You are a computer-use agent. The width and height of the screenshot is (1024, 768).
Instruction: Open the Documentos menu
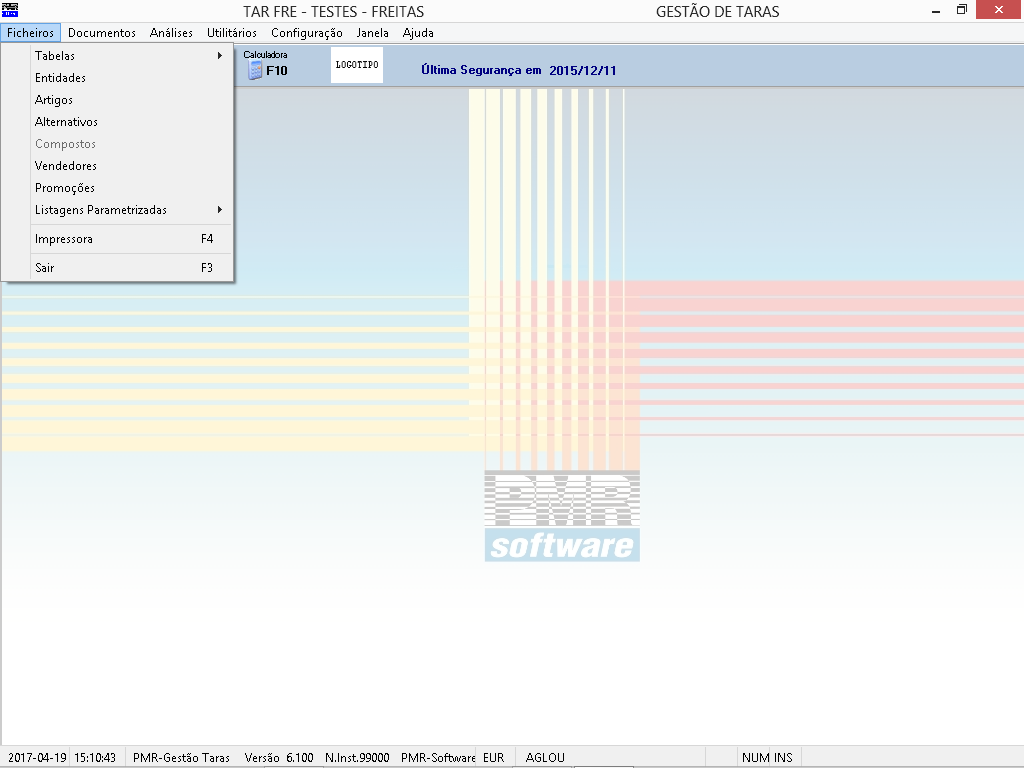click(x=102, y=33)
